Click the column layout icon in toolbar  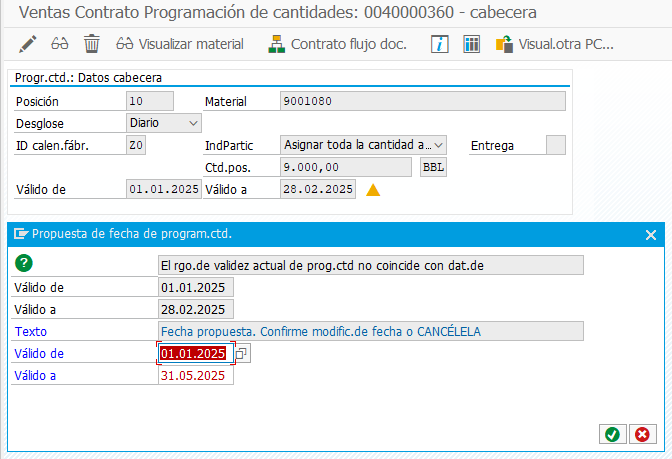[x=471, y=44]
